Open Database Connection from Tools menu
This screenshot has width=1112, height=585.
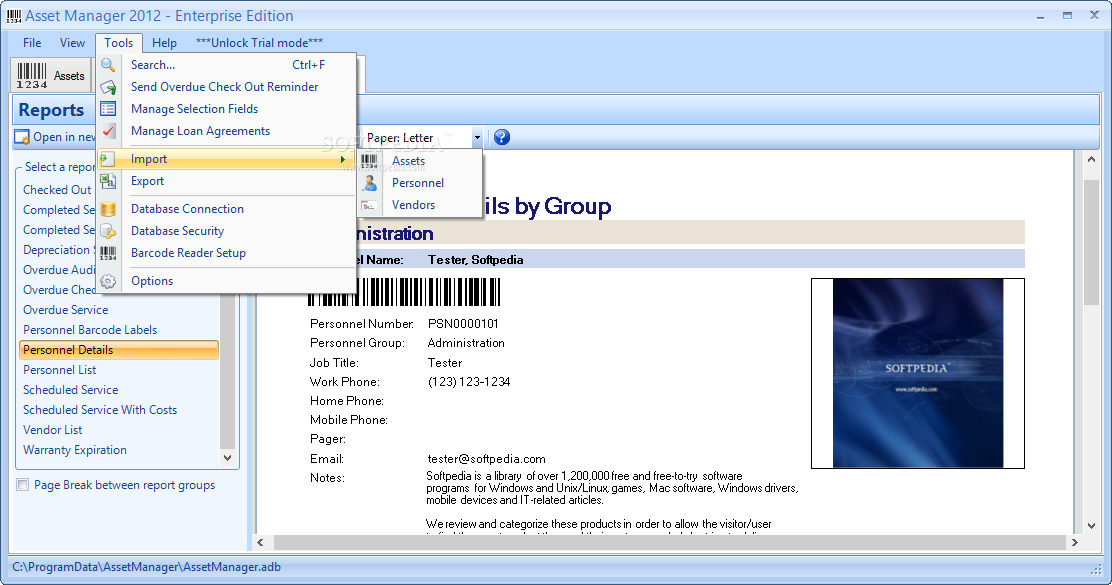(x=227, y=209)
